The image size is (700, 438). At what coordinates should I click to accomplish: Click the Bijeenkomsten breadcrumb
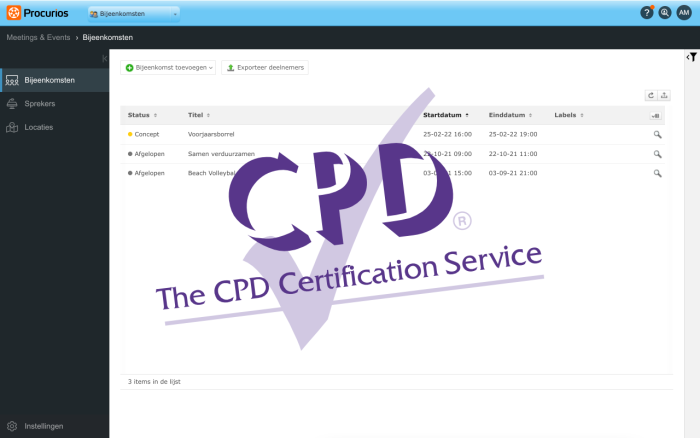pyautogui.click(x=108, y=38)
